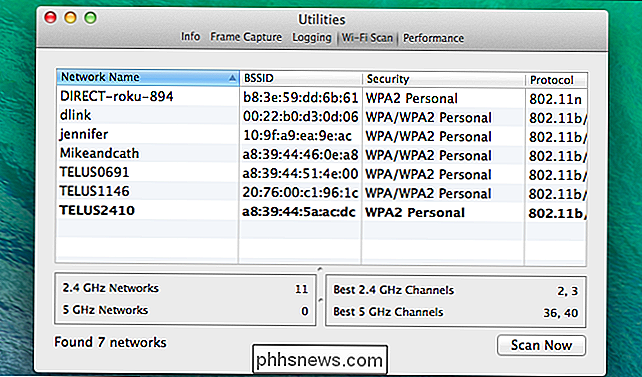Viewport: 642px width, 377px height.
Task: Open the Frame Capture tab
Action: pyautogui.click(x=246, y=37)
